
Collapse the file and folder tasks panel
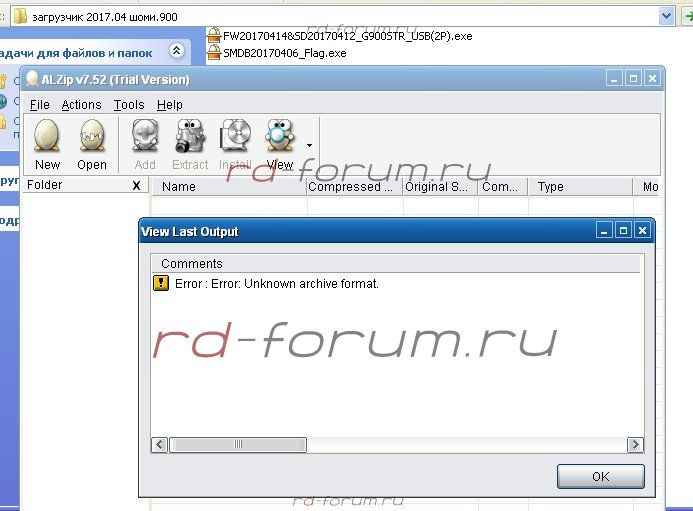click(x=177, y=50)
